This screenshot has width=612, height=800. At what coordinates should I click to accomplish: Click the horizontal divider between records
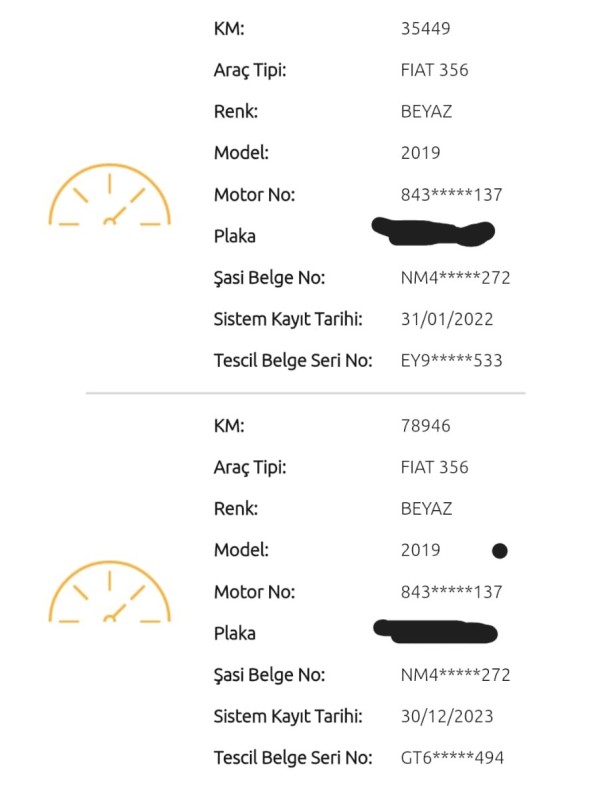pos(305,393)
